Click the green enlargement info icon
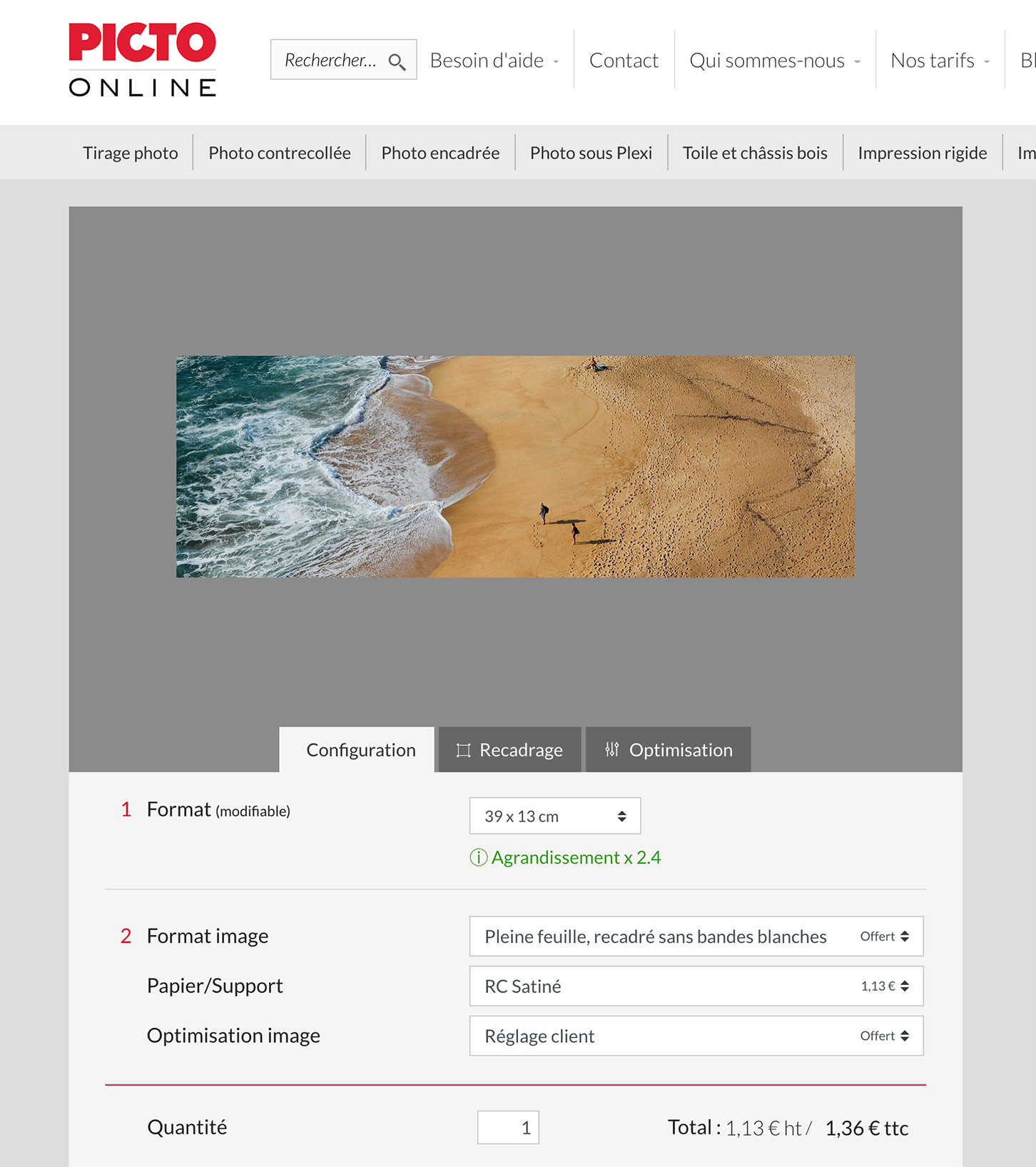This screenshot has width=1036, height=1167. 478,857
